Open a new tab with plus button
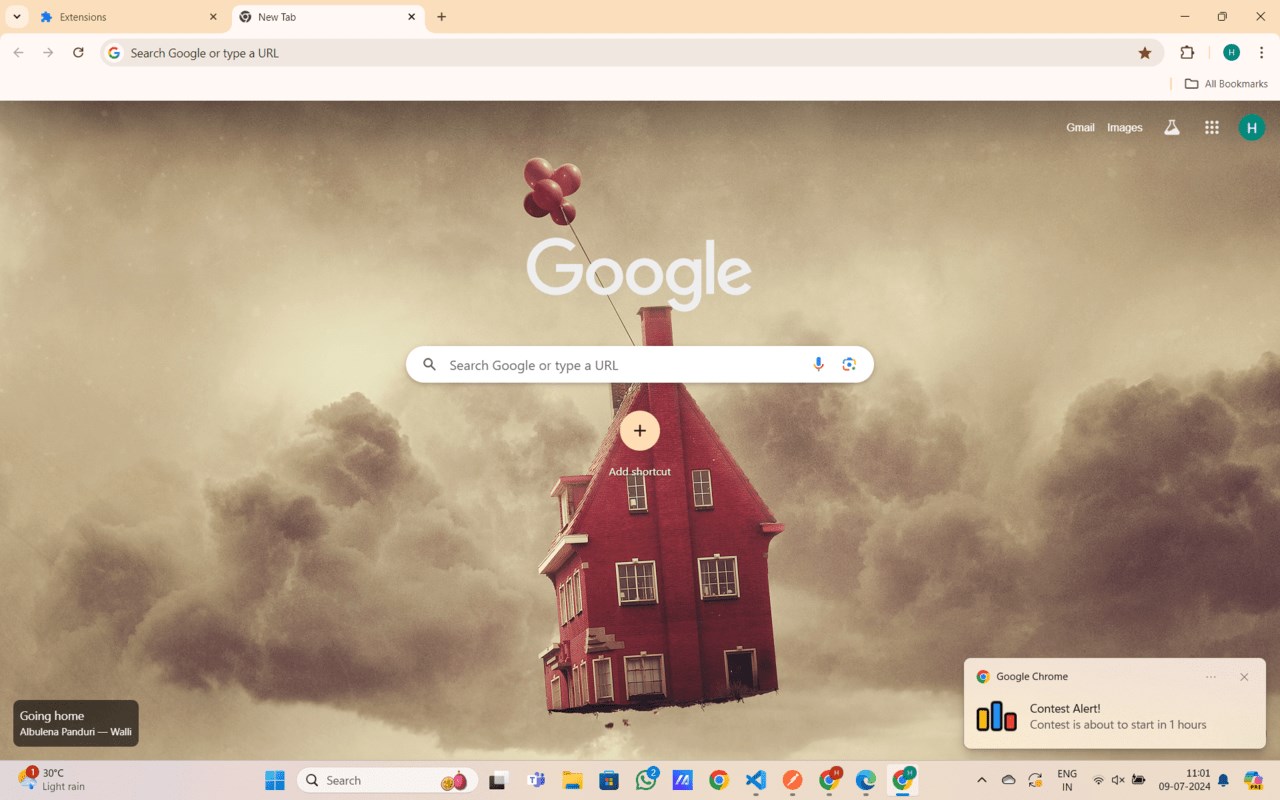Viewport: 1280px width, 800px height. (x=442, y=17)
